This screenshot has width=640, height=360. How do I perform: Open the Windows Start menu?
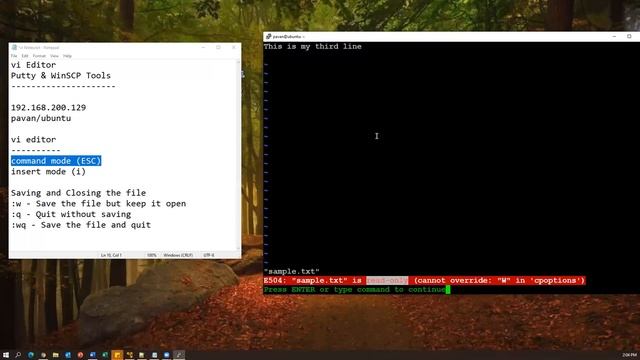click(6, 355)
